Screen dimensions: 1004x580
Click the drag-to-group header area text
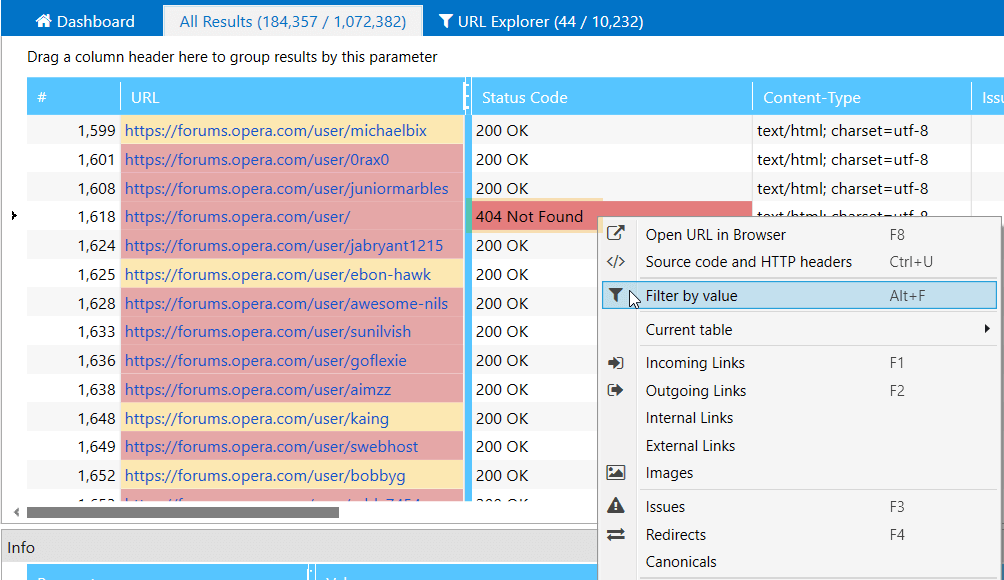pyautogui.click(x=232, y=57)
